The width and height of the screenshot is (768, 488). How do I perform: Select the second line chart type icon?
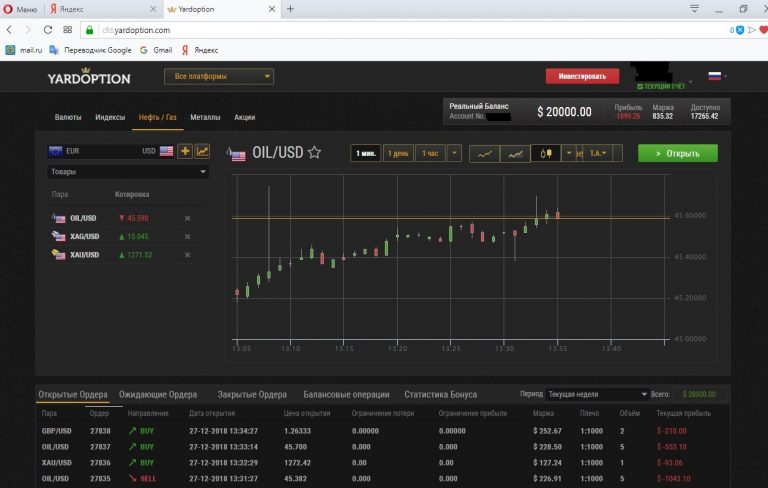515,154
